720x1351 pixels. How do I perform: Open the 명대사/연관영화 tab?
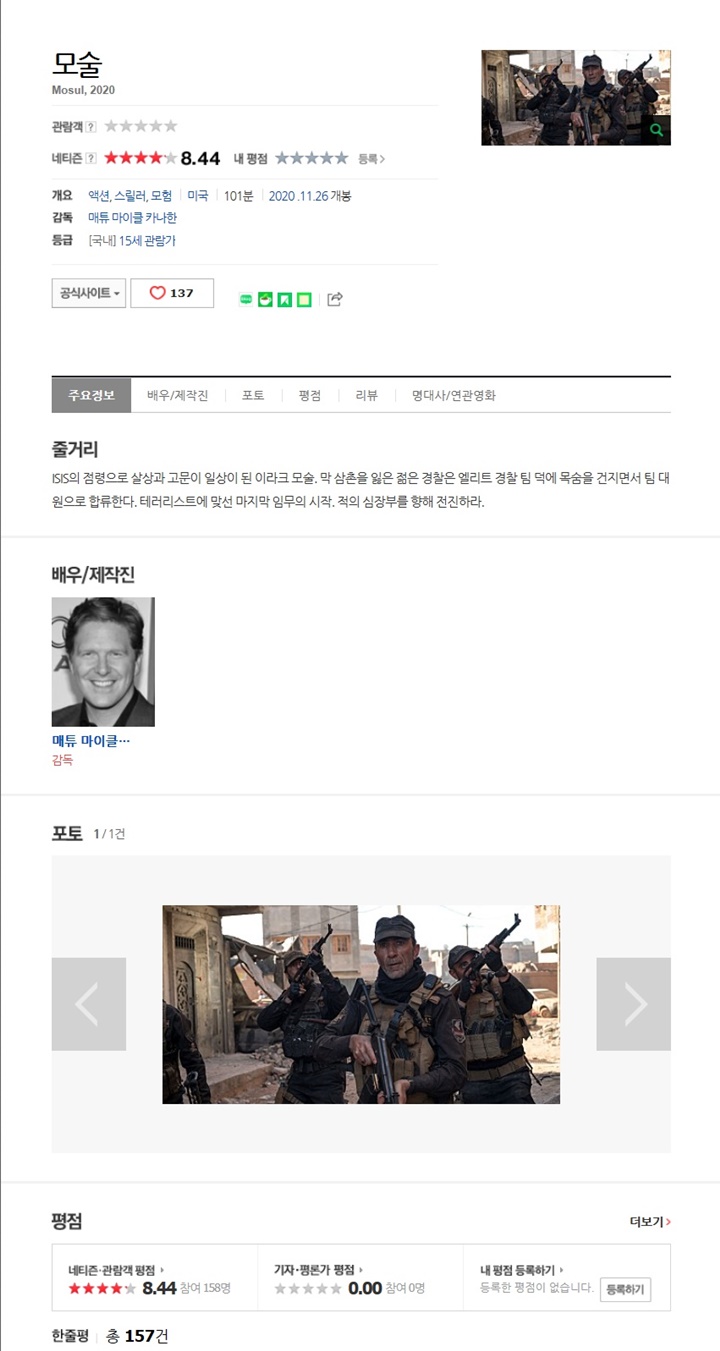453,395
